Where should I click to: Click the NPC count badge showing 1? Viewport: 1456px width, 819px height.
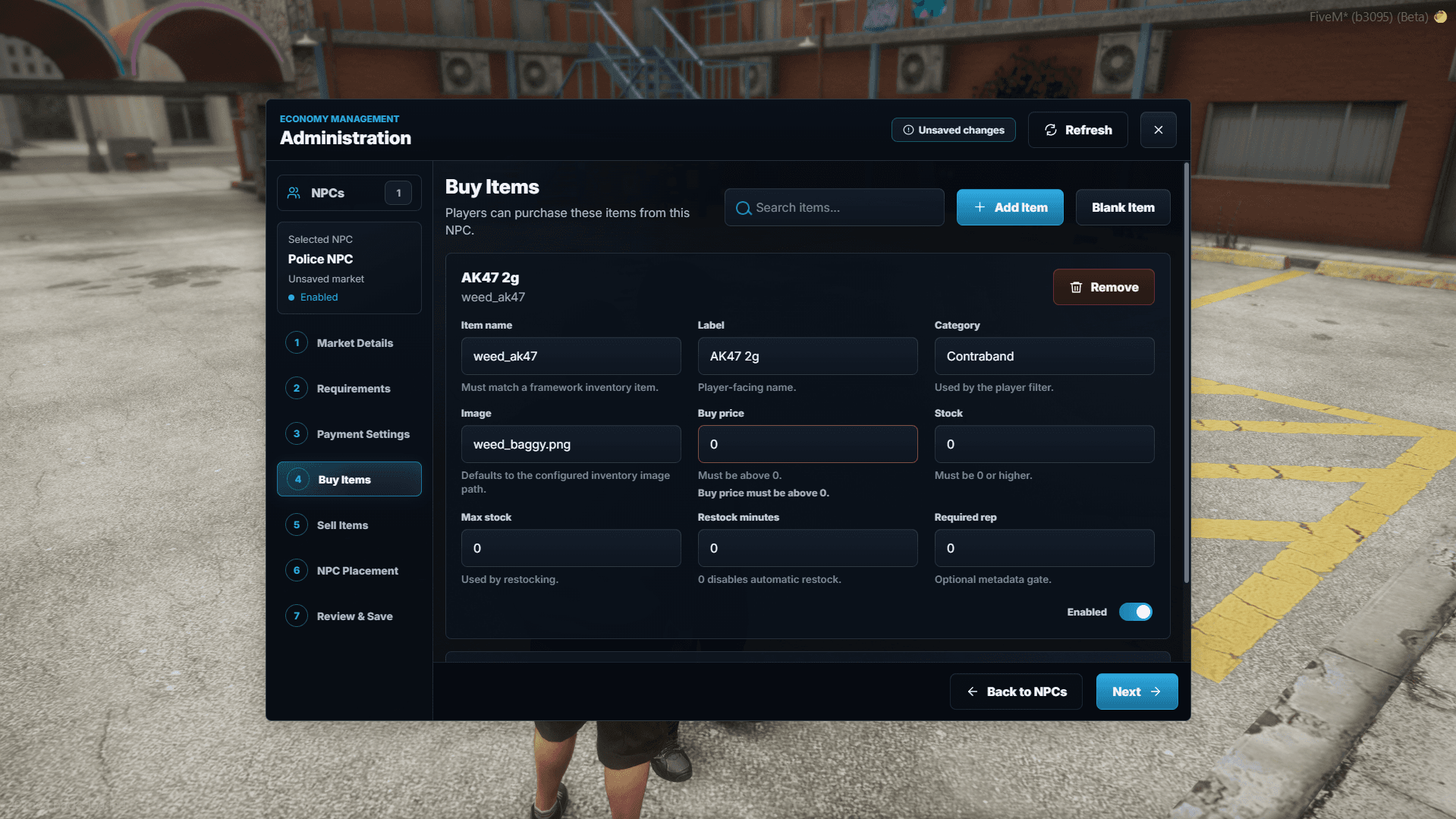click(398, 193)
